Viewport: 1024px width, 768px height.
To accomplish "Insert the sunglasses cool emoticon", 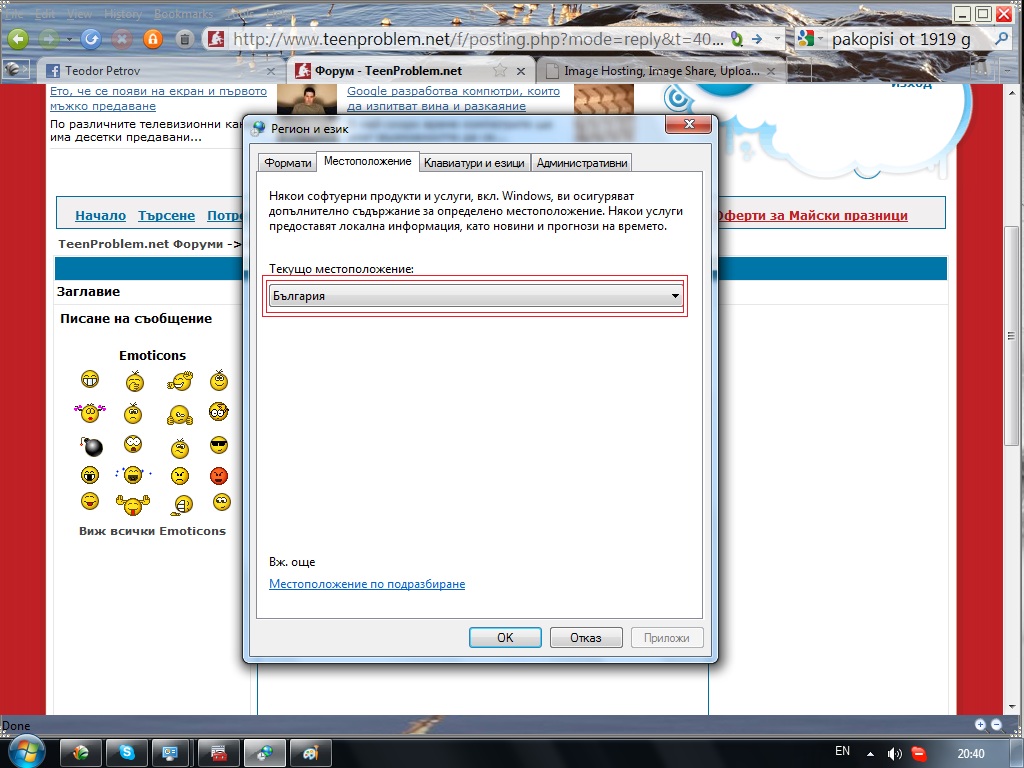I will pyautogui.click(x=219, y=445).
